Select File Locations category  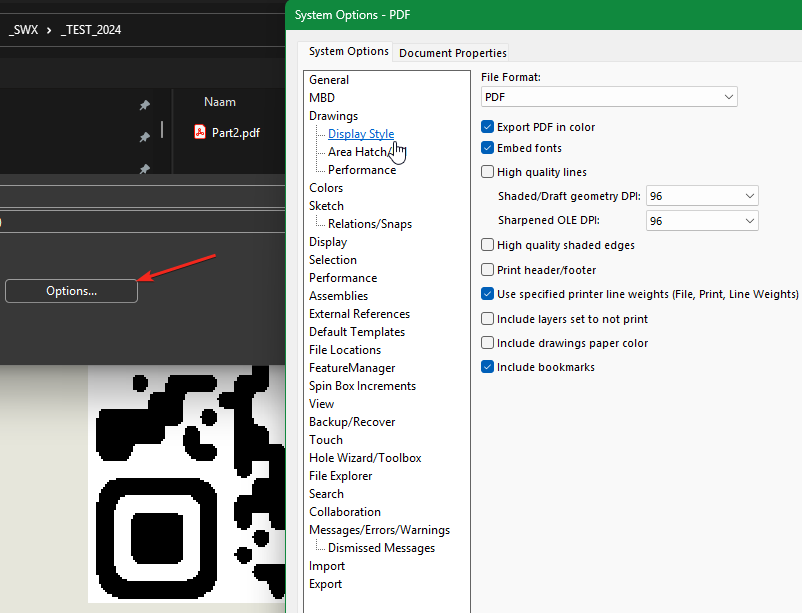pyautogui.click(x=345, y=350)
